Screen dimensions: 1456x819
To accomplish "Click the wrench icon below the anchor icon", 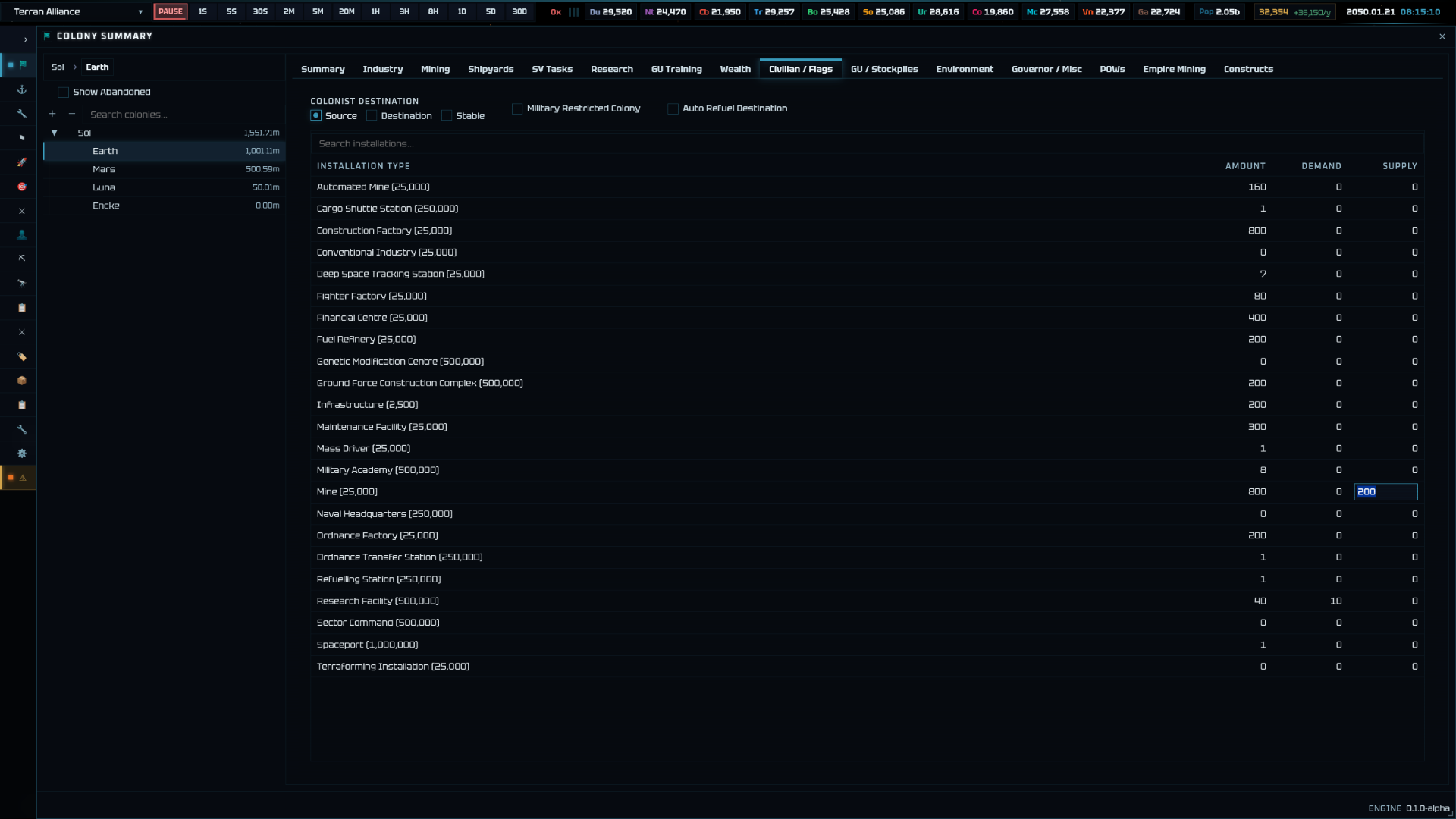I will (22, 114).
